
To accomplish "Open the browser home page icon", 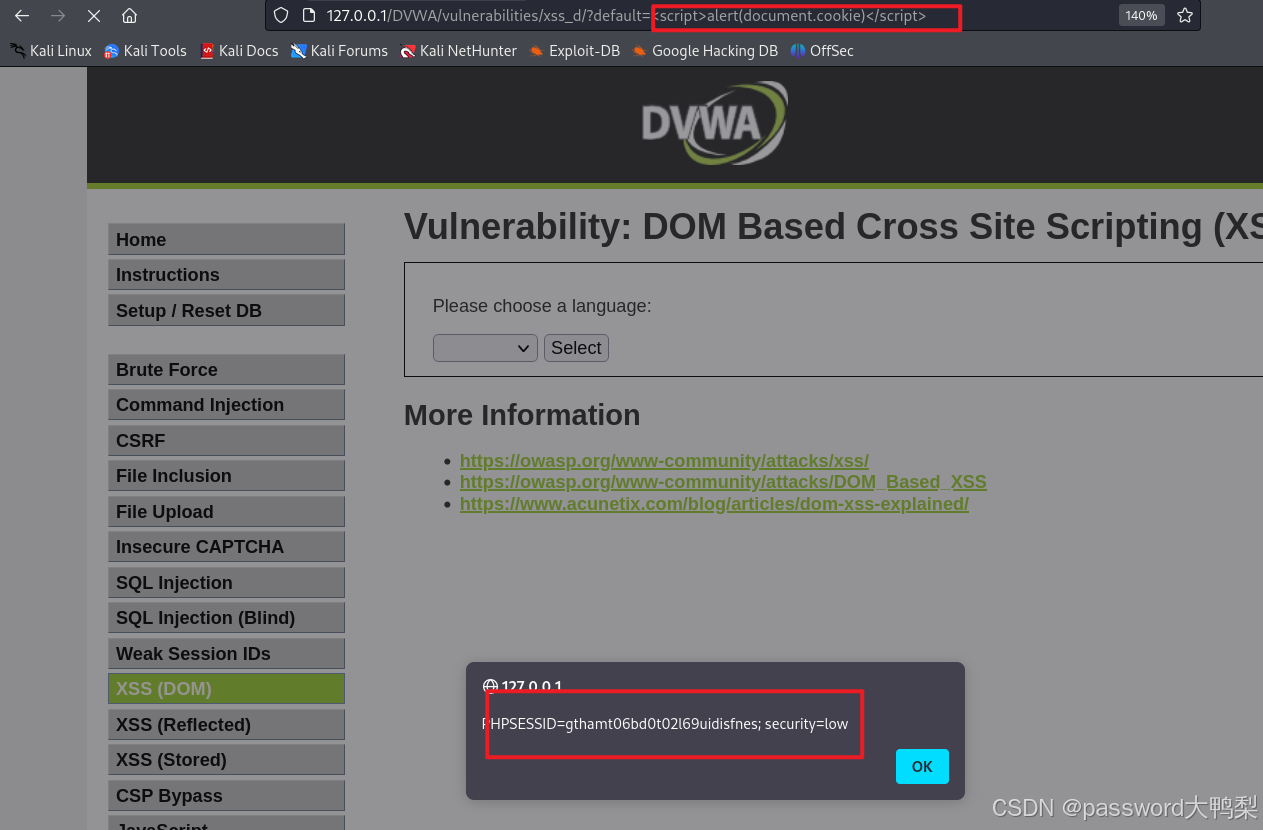I will point(129,16).
